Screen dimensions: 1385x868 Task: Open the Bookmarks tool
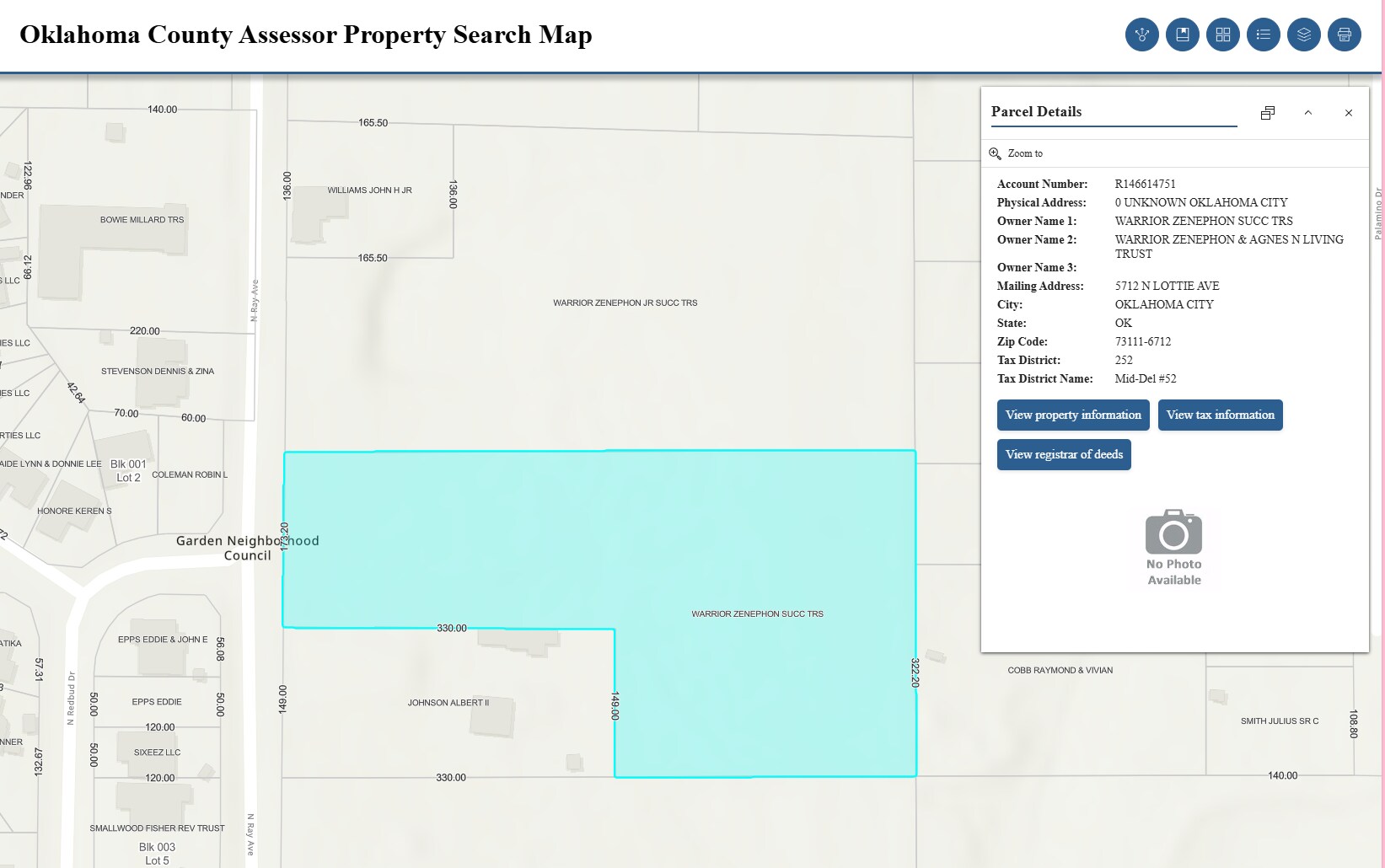(1183, 35)
